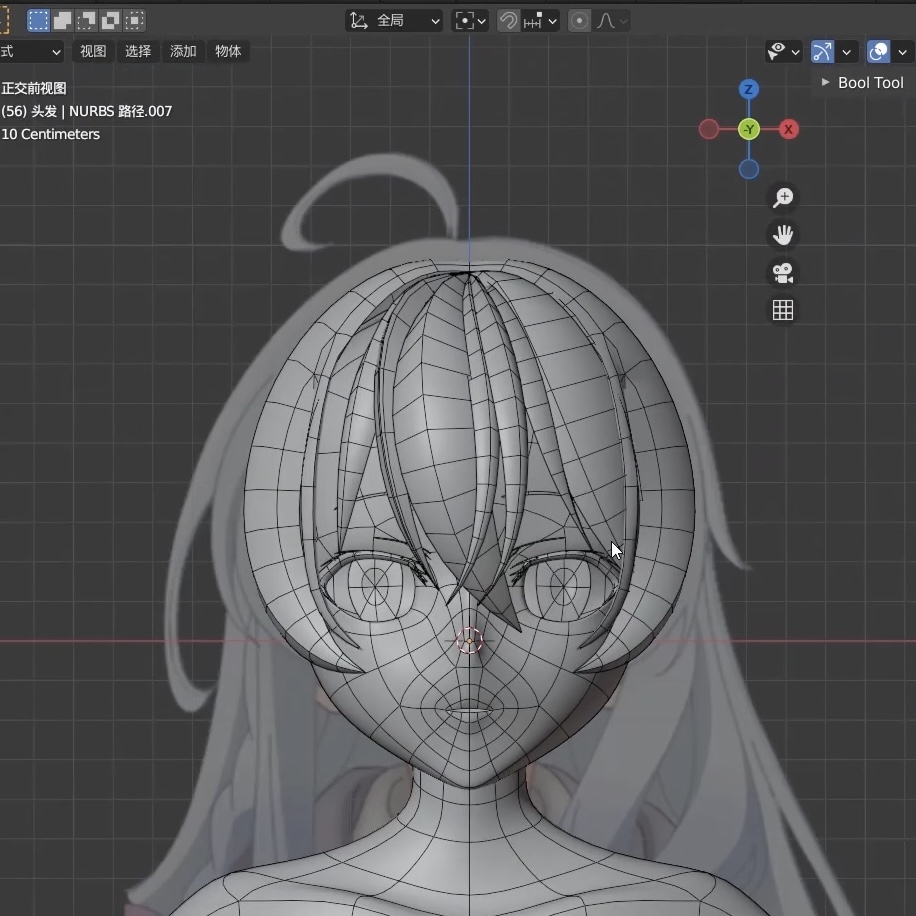Open the 视图 menu

pyautogui.click(x=93, y=51)
